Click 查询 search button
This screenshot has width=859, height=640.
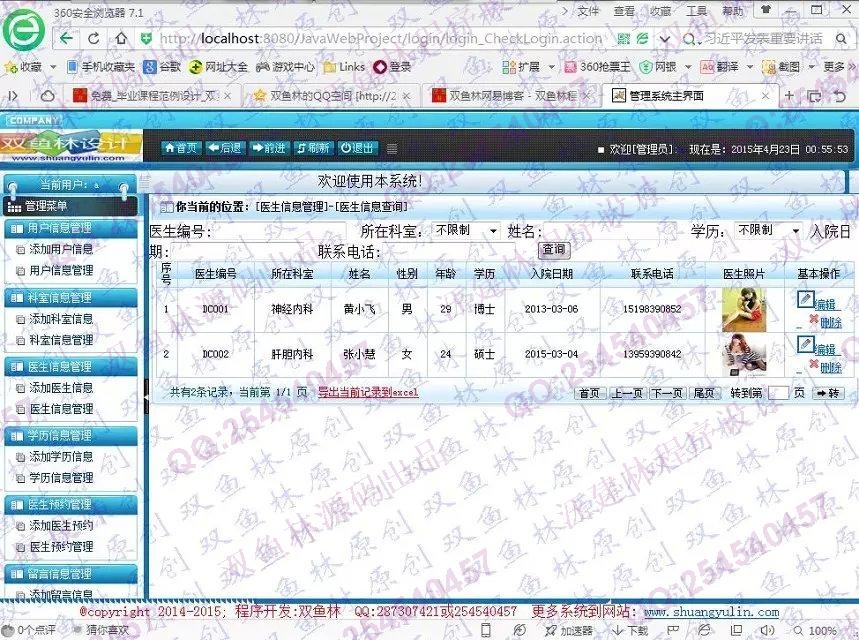[x=554, y=250]
